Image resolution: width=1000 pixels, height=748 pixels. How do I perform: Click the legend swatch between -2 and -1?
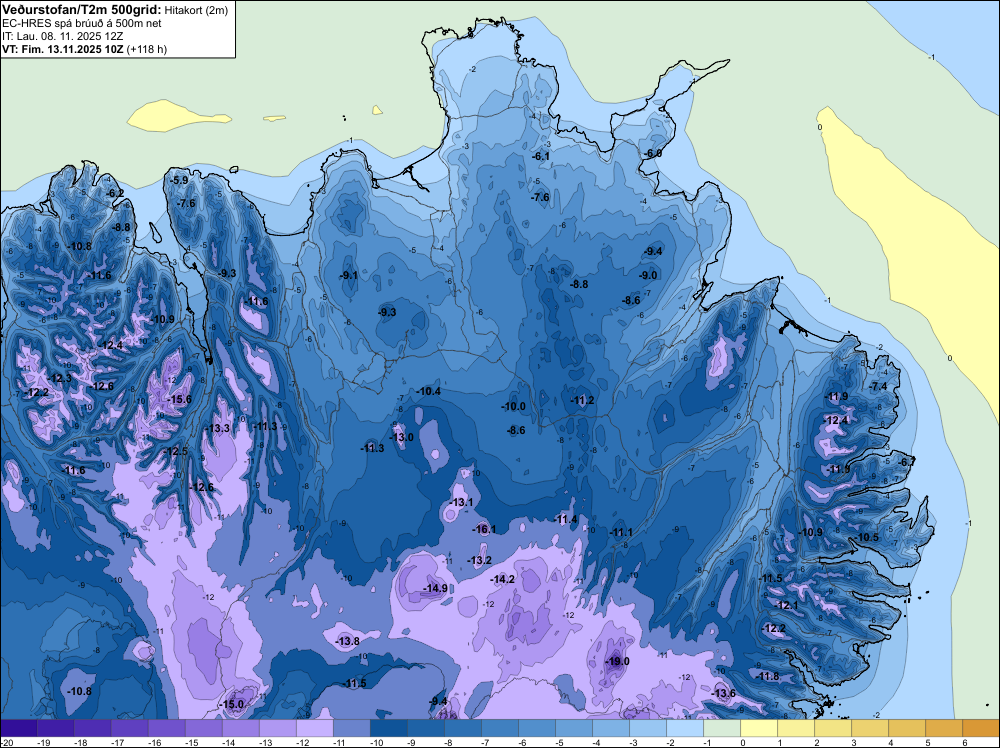(685, 728)
